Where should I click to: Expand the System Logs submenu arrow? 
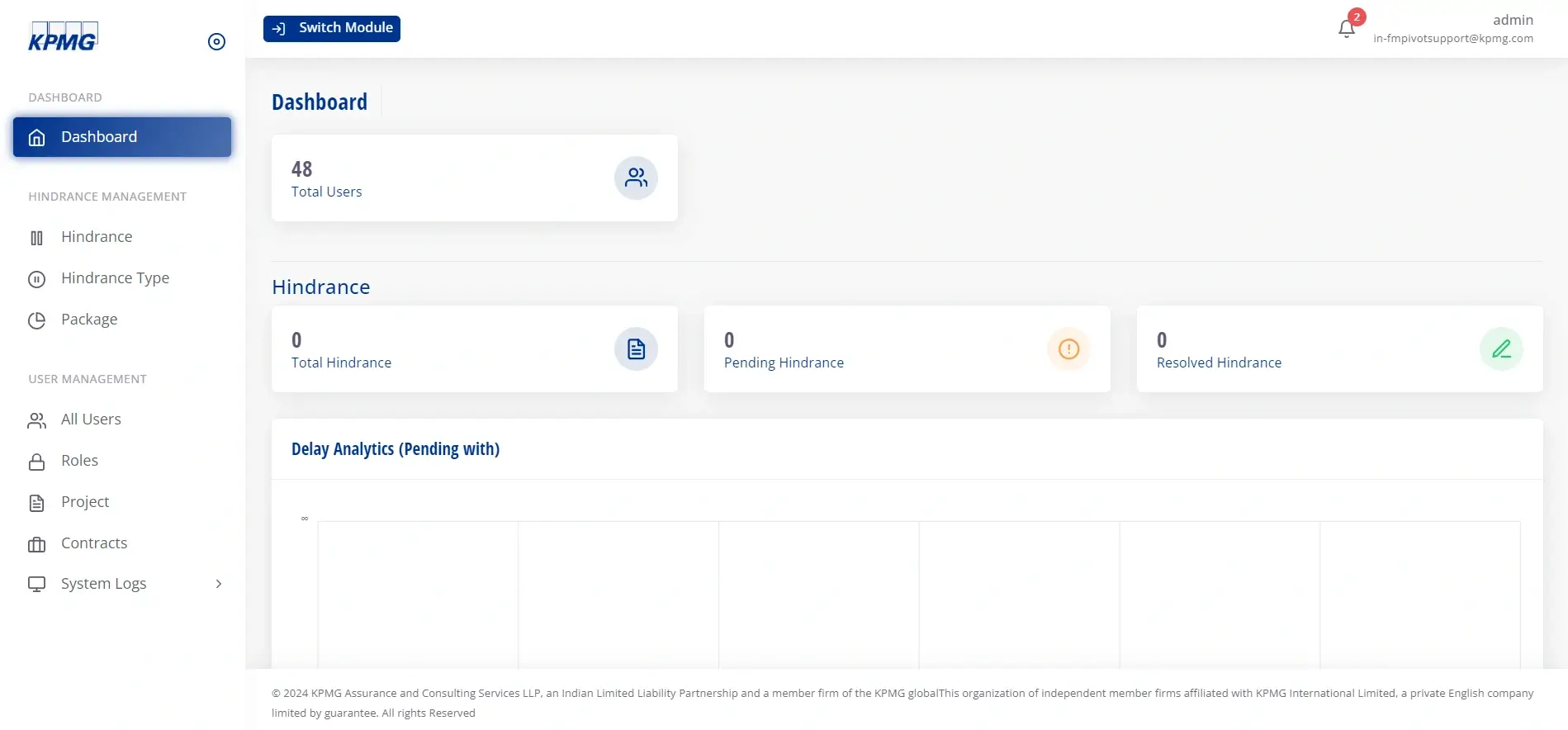pyautogui.click(x=219, y=584)
